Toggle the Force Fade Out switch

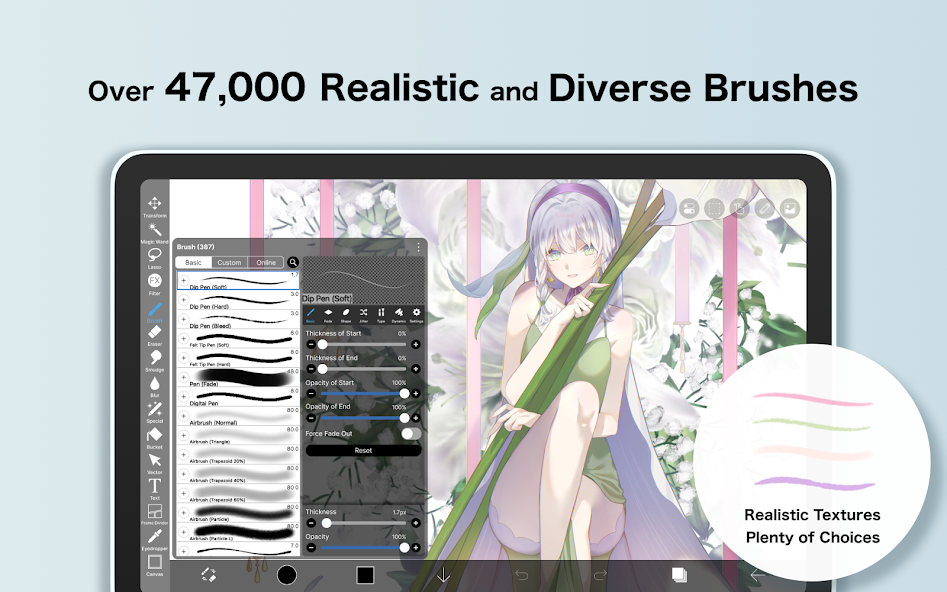pyautogui.click(x=410, y=434)
